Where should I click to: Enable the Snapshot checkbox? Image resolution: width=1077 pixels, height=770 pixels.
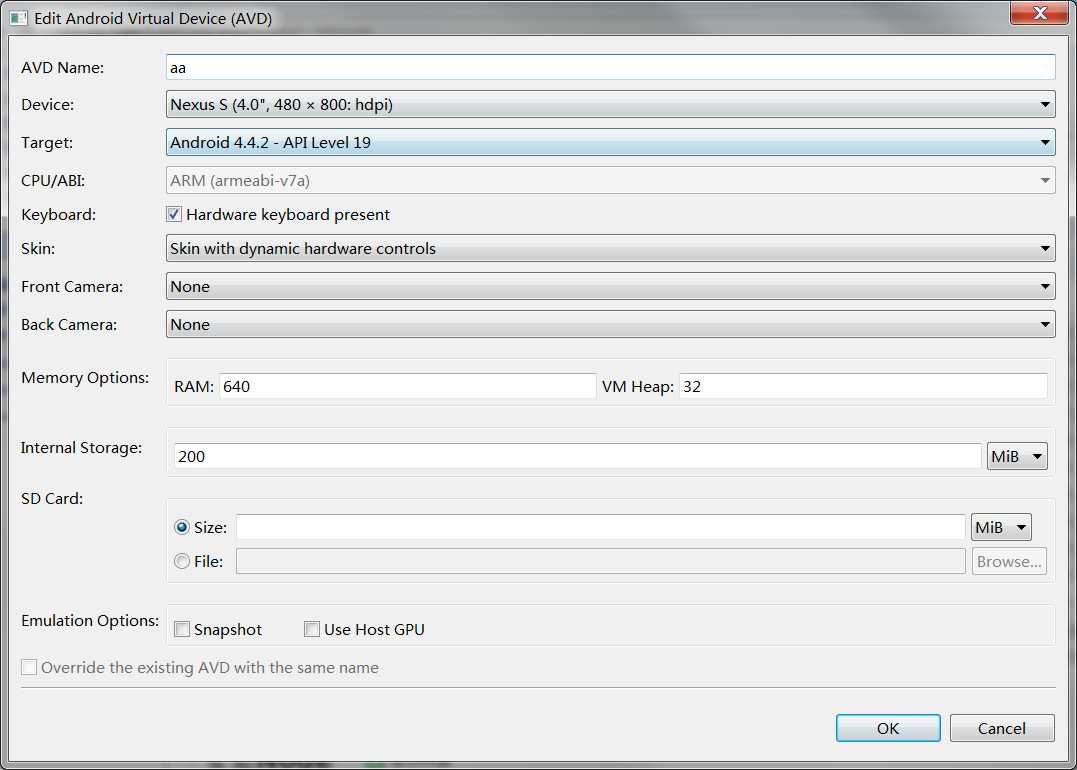tap(182, 629)
